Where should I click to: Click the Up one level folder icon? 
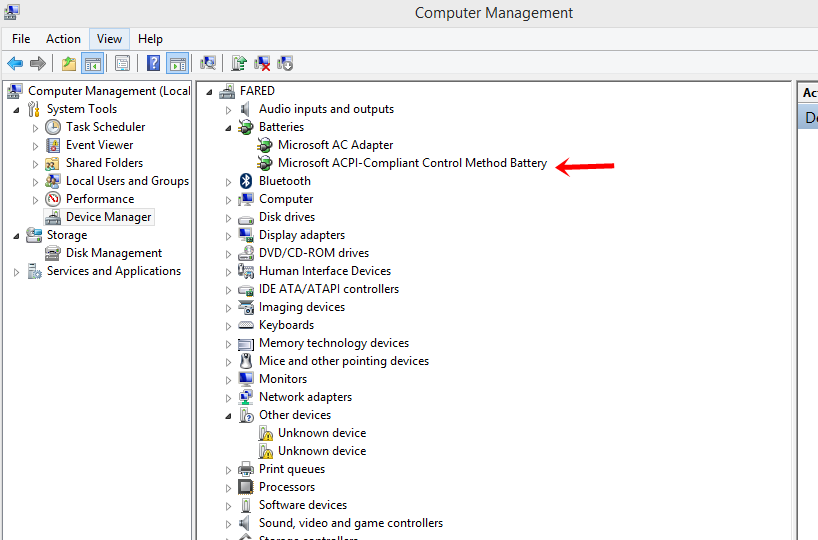click(69, 64)
